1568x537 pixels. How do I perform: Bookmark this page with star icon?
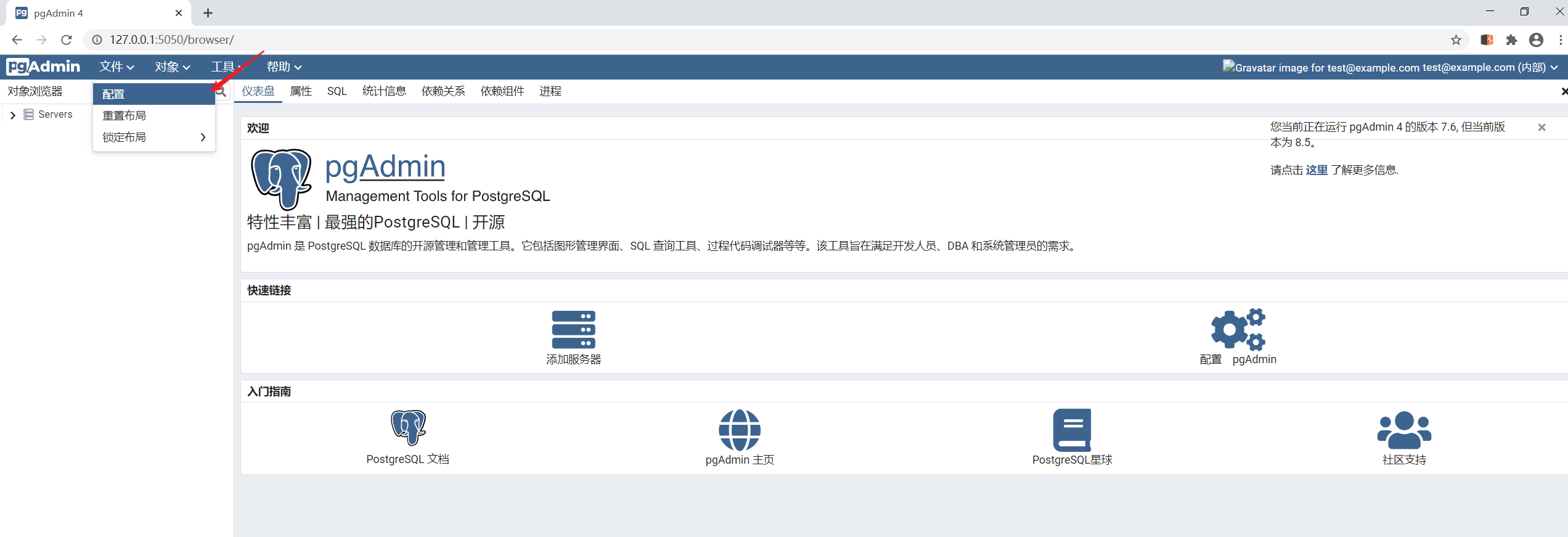[x=1456, y=40]
